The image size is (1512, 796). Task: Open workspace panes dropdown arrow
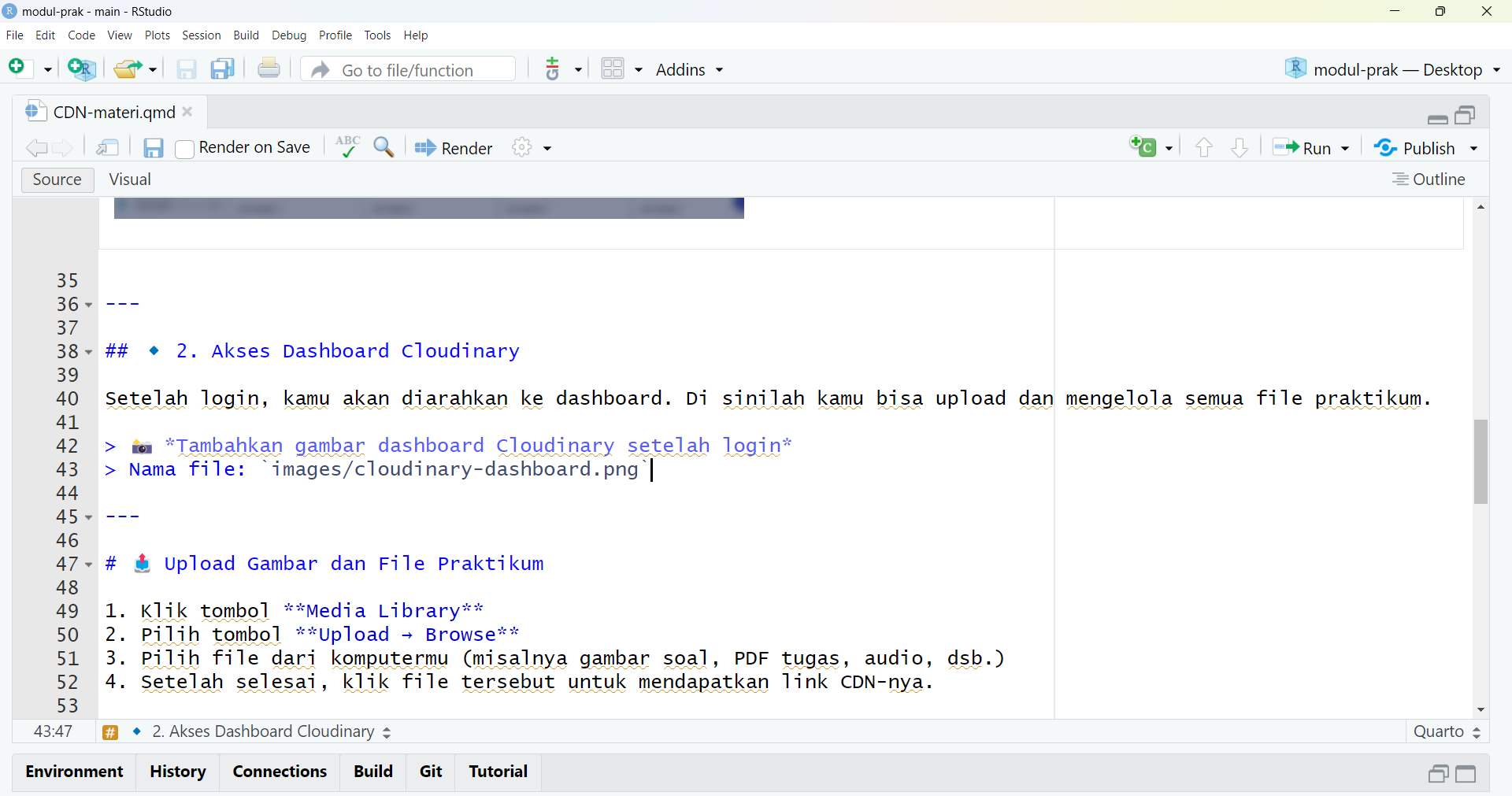639,69
